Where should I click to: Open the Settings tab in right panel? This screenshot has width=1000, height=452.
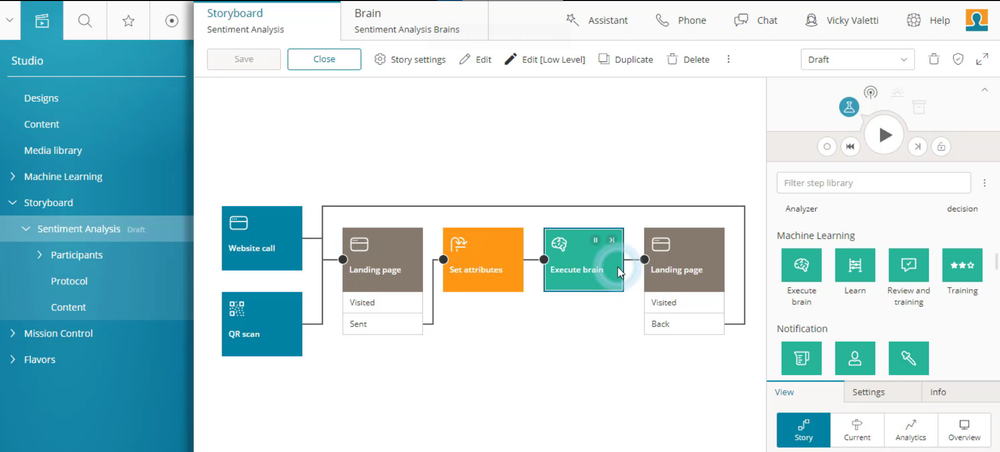pos(883,392)
